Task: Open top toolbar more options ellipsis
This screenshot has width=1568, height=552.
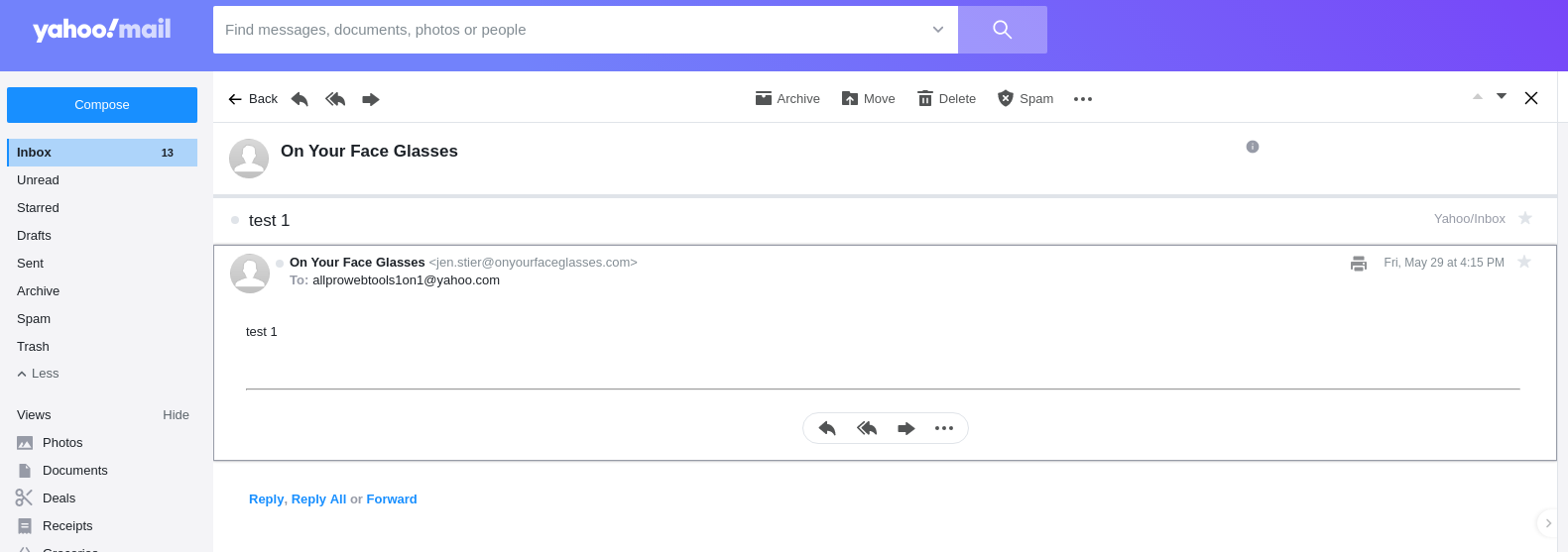Action: point(1083,99)
